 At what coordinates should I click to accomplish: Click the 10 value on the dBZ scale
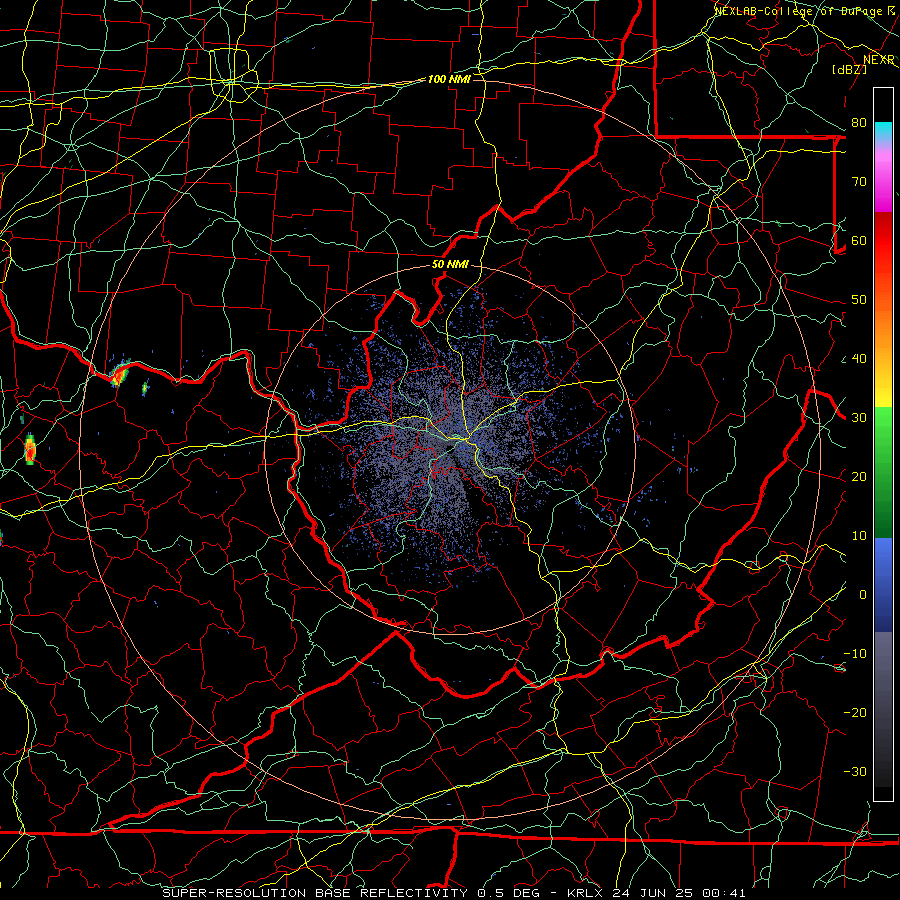pyautogui.click(x=859, y=536)
